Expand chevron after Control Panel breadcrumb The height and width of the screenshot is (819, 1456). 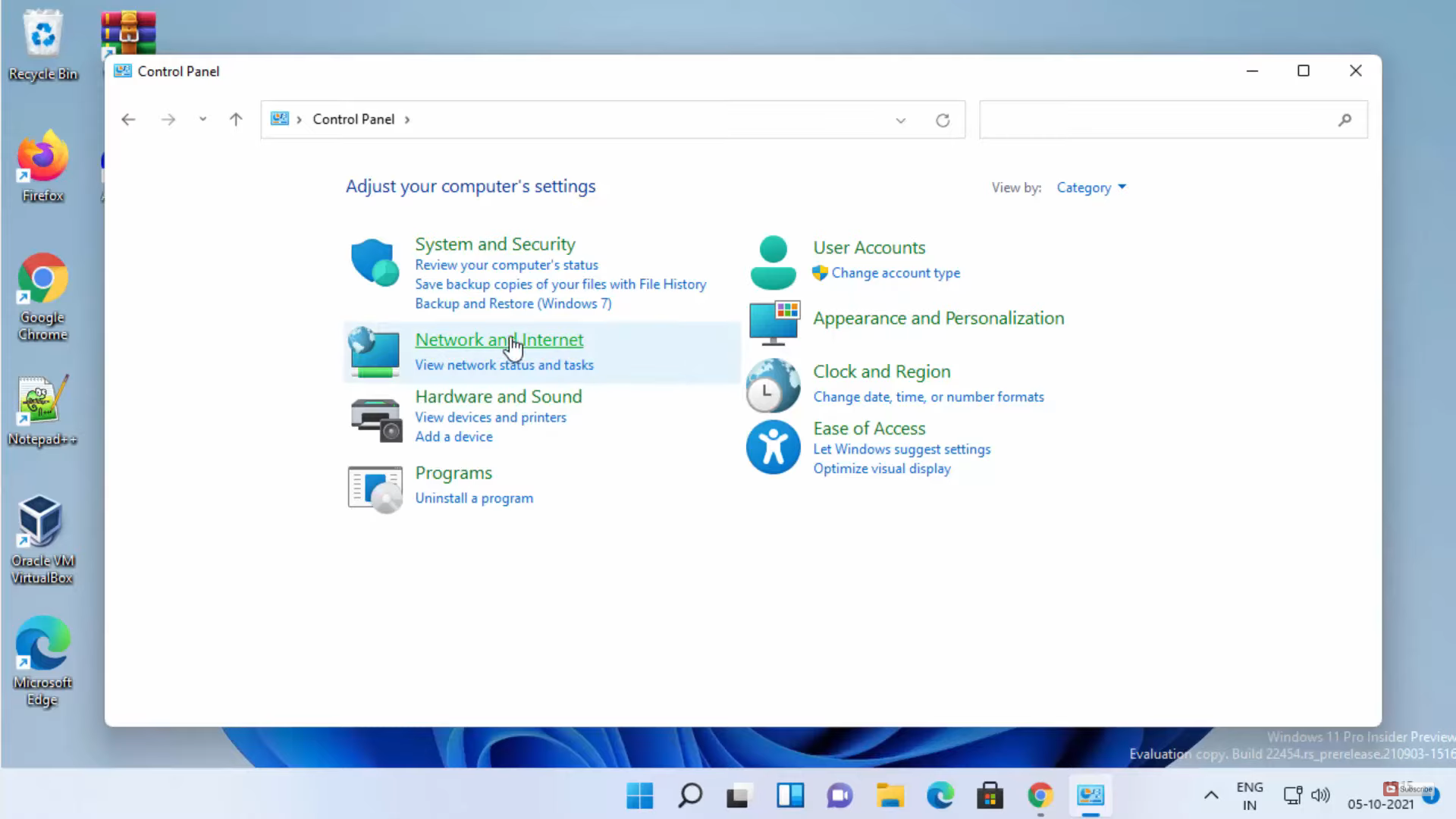pyautogui.click(x=407, y=120)
